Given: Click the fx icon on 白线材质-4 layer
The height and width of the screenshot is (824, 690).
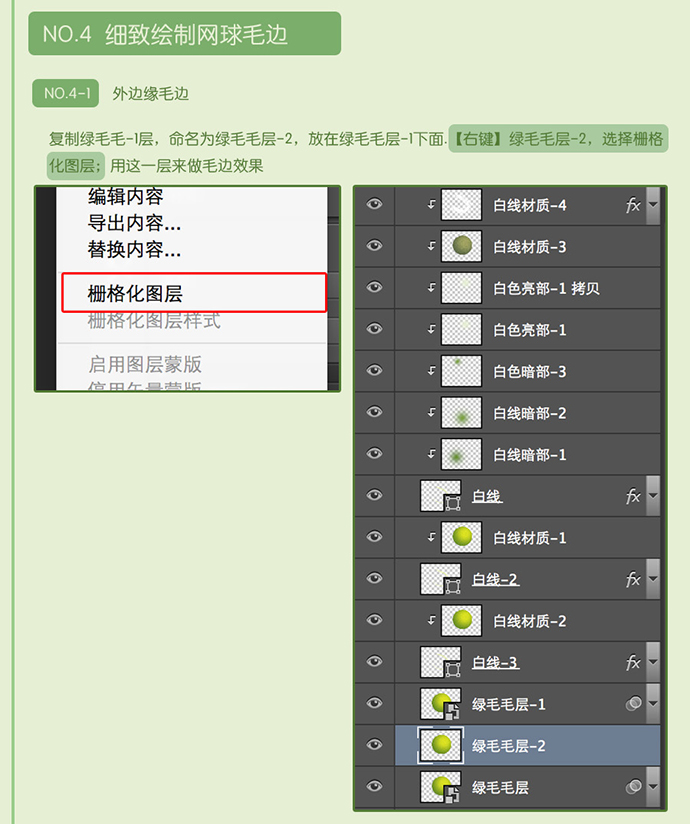Looking at the screenshot, I should click(632, 205).
